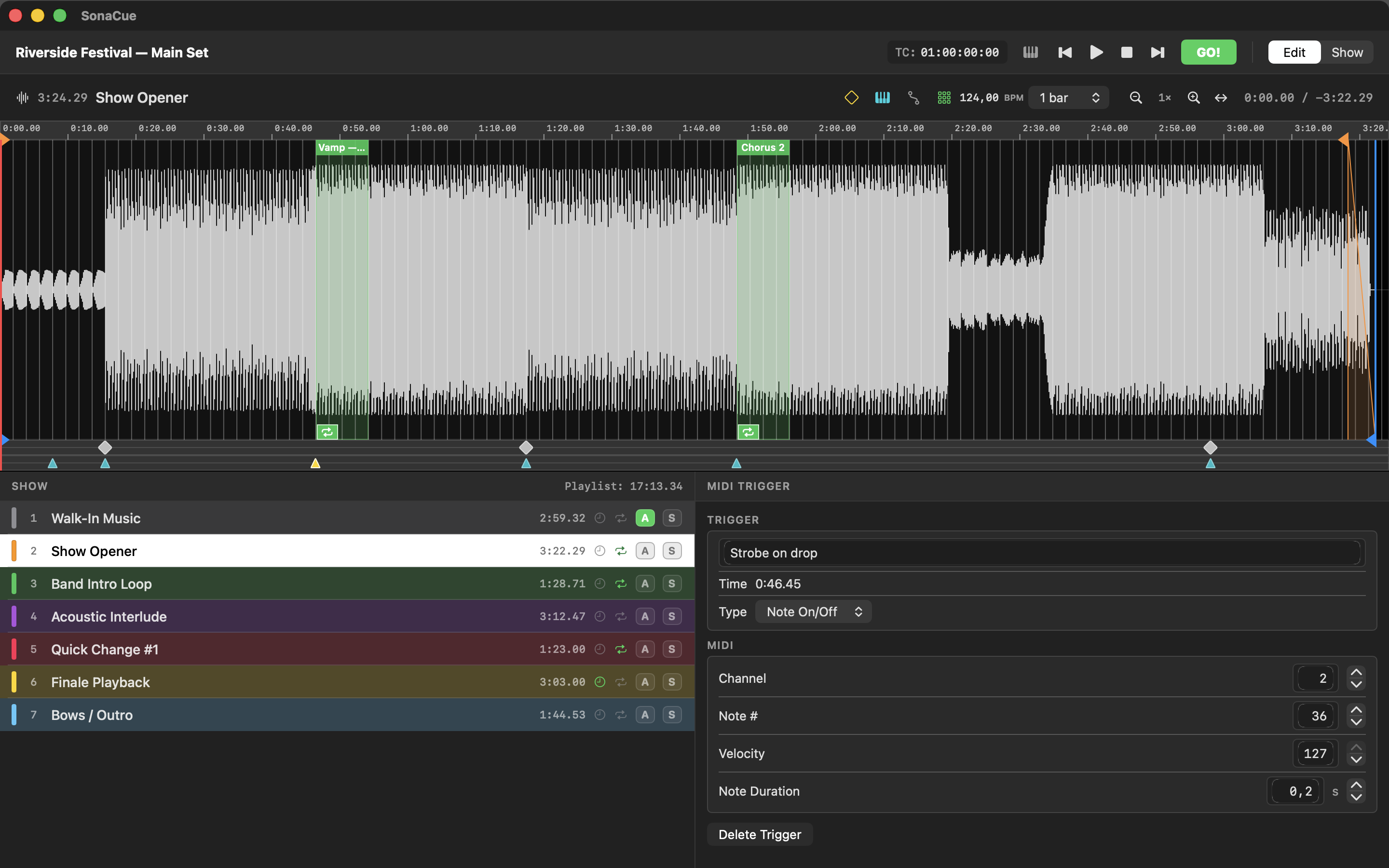Toggle loop icon on Vamp region
The image size is (1389, 868).
click(x=327, y=432)
